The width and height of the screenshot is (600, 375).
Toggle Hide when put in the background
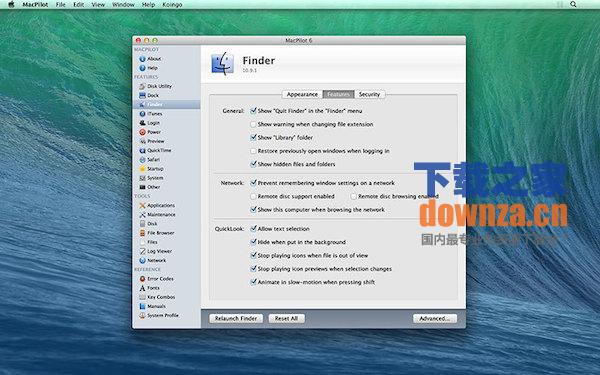click(x=253, y=242)
